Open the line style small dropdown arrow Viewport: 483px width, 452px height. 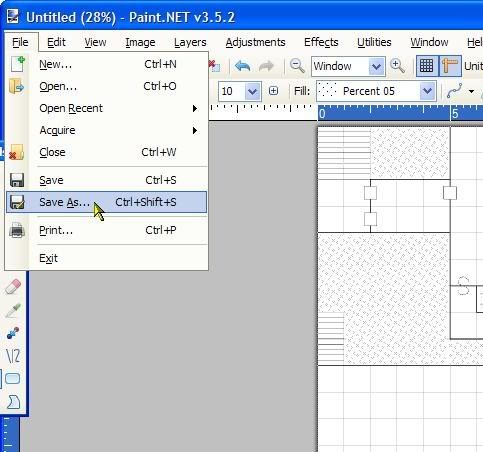click(471, 91)
